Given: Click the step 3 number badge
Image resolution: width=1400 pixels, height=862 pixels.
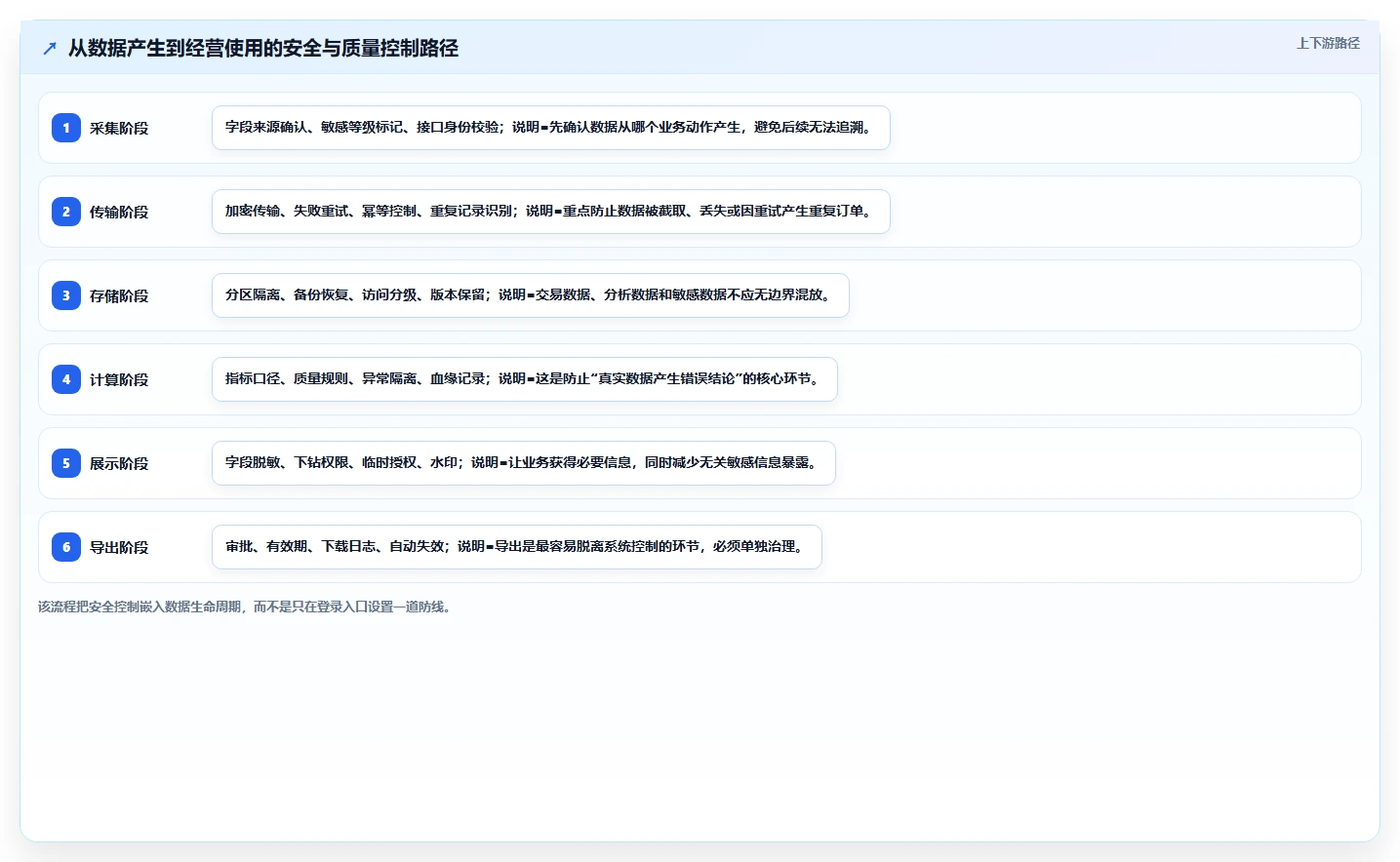Looking at the screenshot, I should (x=66, y=295).
